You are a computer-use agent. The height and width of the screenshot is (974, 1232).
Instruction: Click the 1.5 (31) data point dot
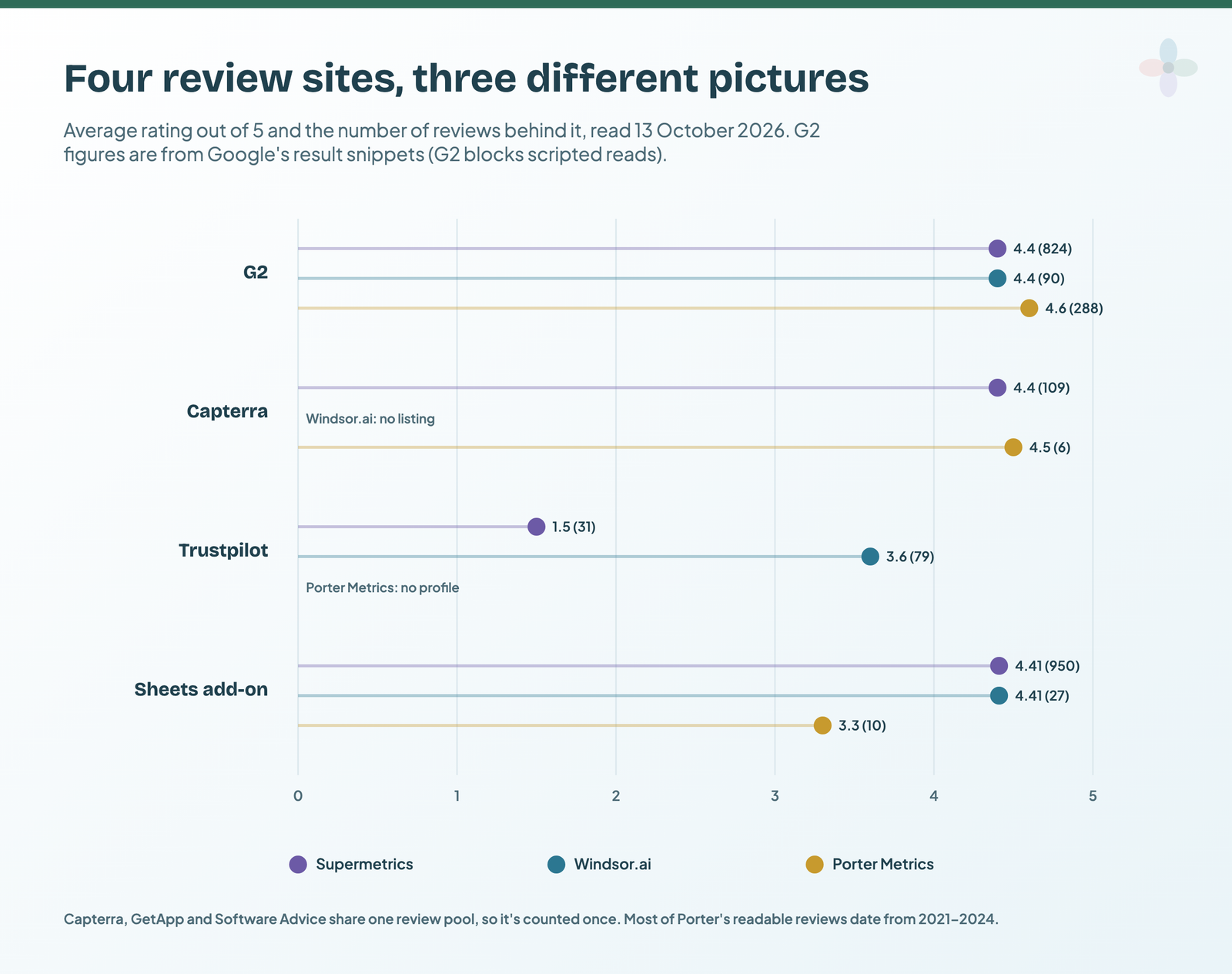click(x=537, y=527)
